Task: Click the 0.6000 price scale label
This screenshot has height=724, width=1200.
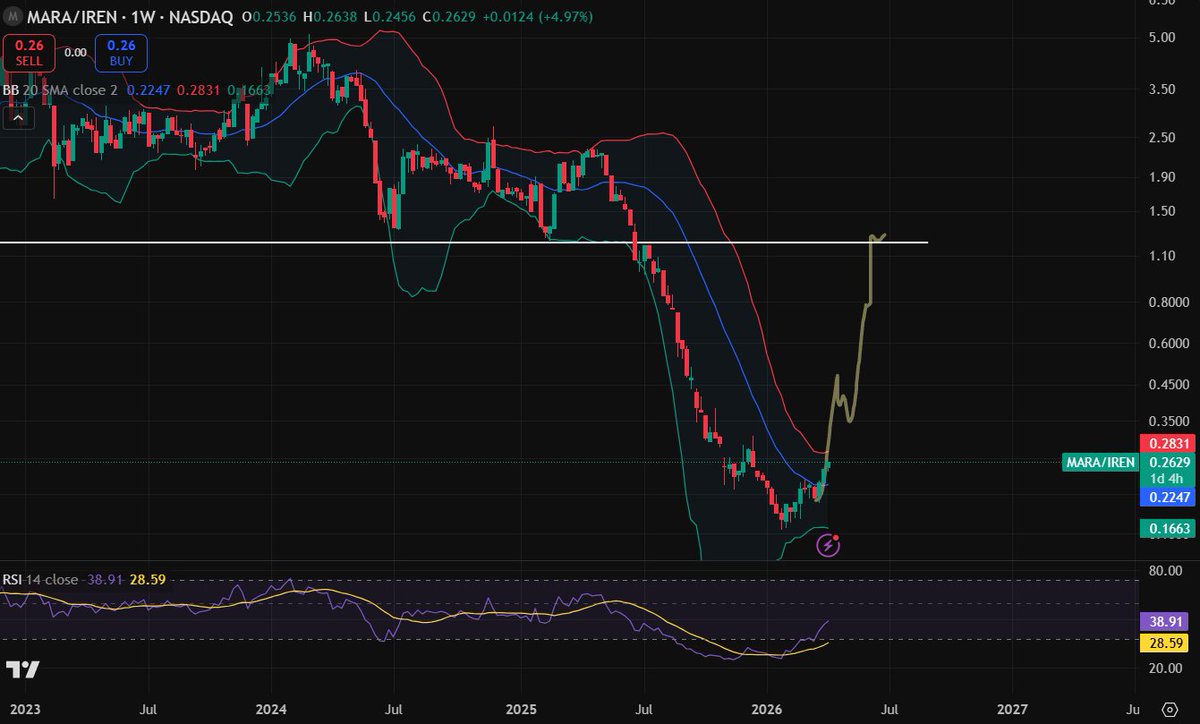Action: pyautogui.click(x=1168, y=344)
